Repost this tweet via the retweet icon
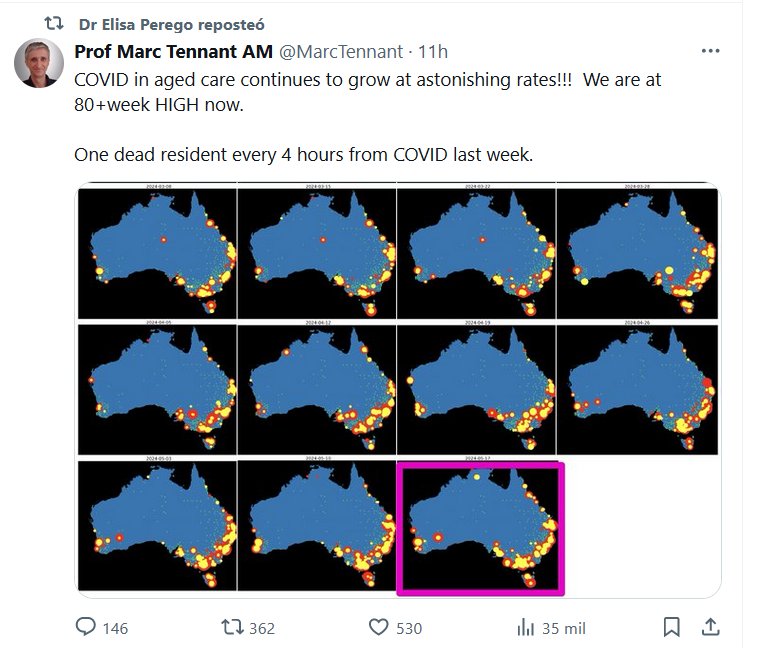The height and width of the screenshot is (648, 760). pos(232,627)
